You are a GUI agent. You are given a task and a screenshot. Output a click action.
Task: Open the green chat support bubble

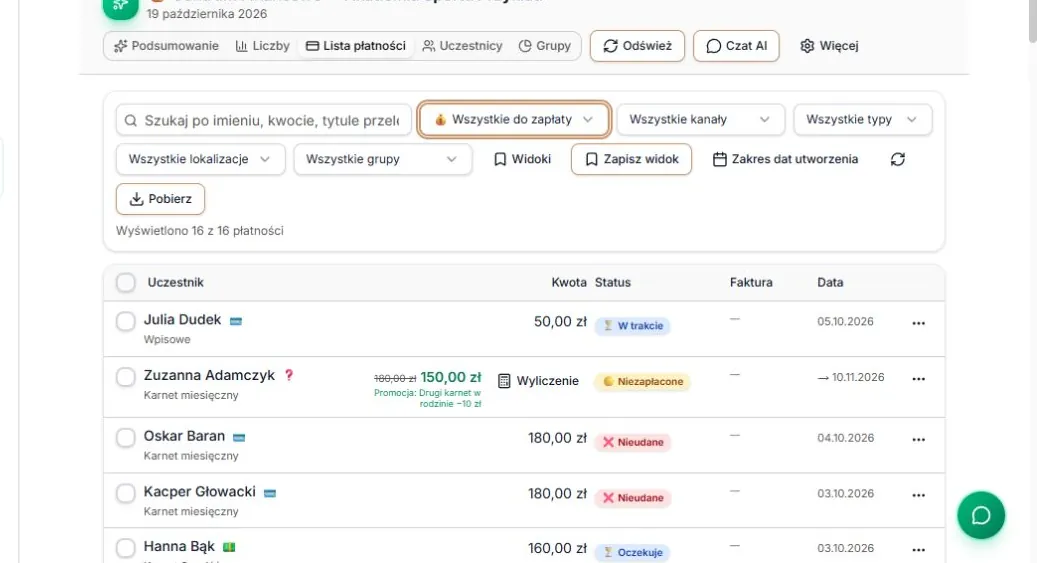(981, 515)
